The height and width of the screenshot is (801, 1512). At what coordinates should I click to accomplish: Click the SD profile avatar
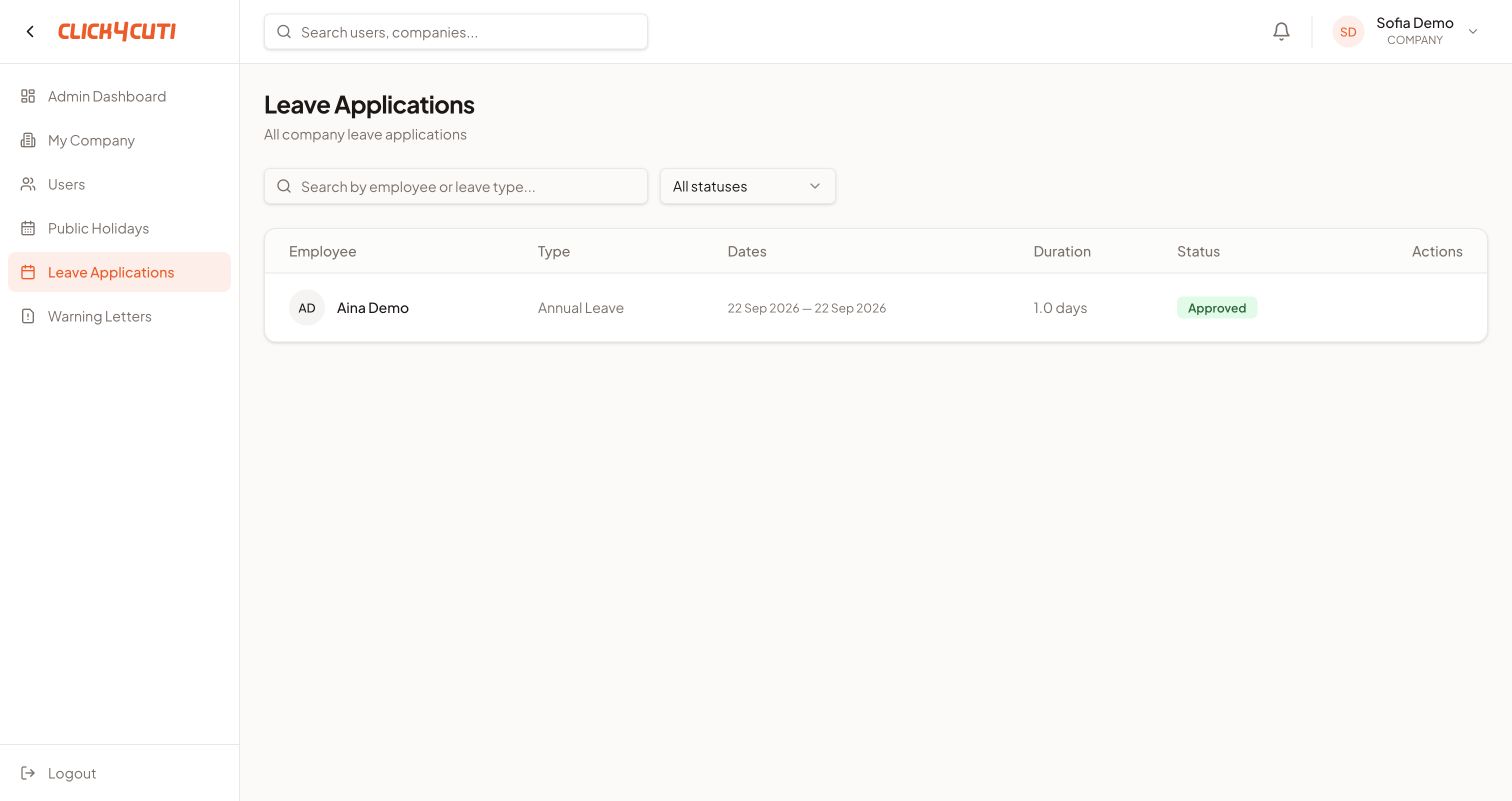[1348, 32]
